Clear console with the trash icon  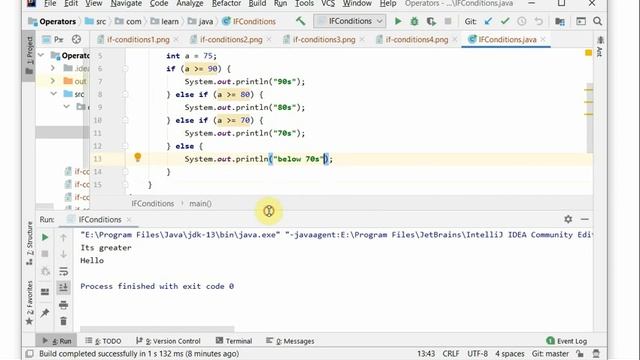[x=63, y=321]
